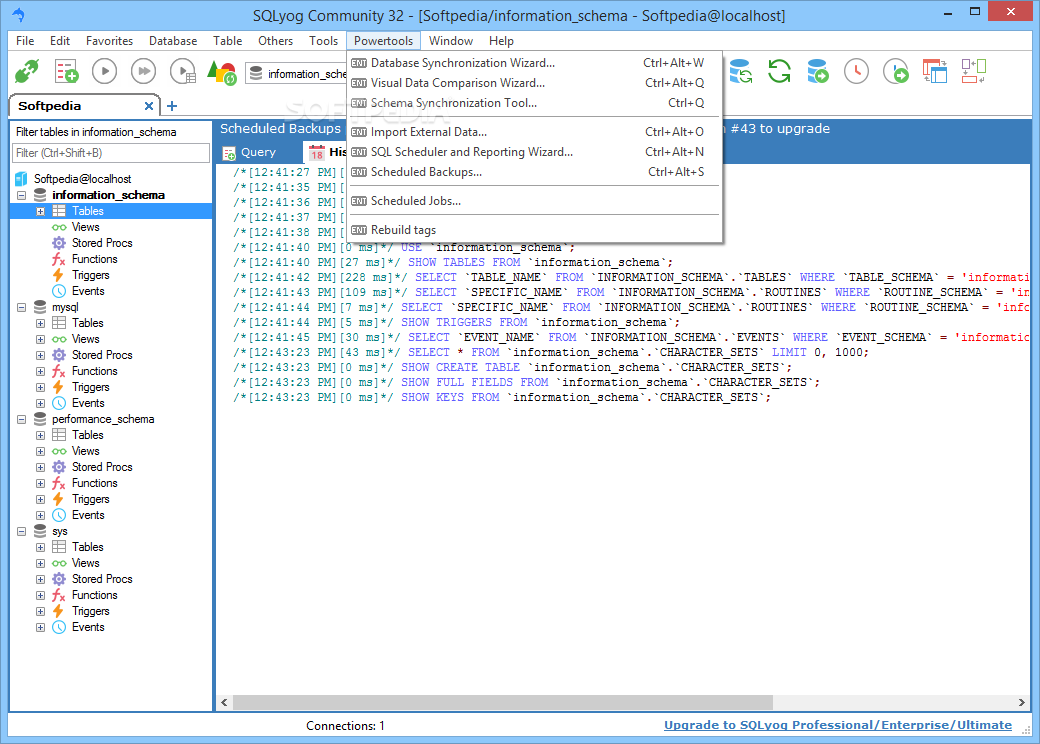Click the mysql database cylinder icon
Viewport: 1040px width, 744px height.
40,307
